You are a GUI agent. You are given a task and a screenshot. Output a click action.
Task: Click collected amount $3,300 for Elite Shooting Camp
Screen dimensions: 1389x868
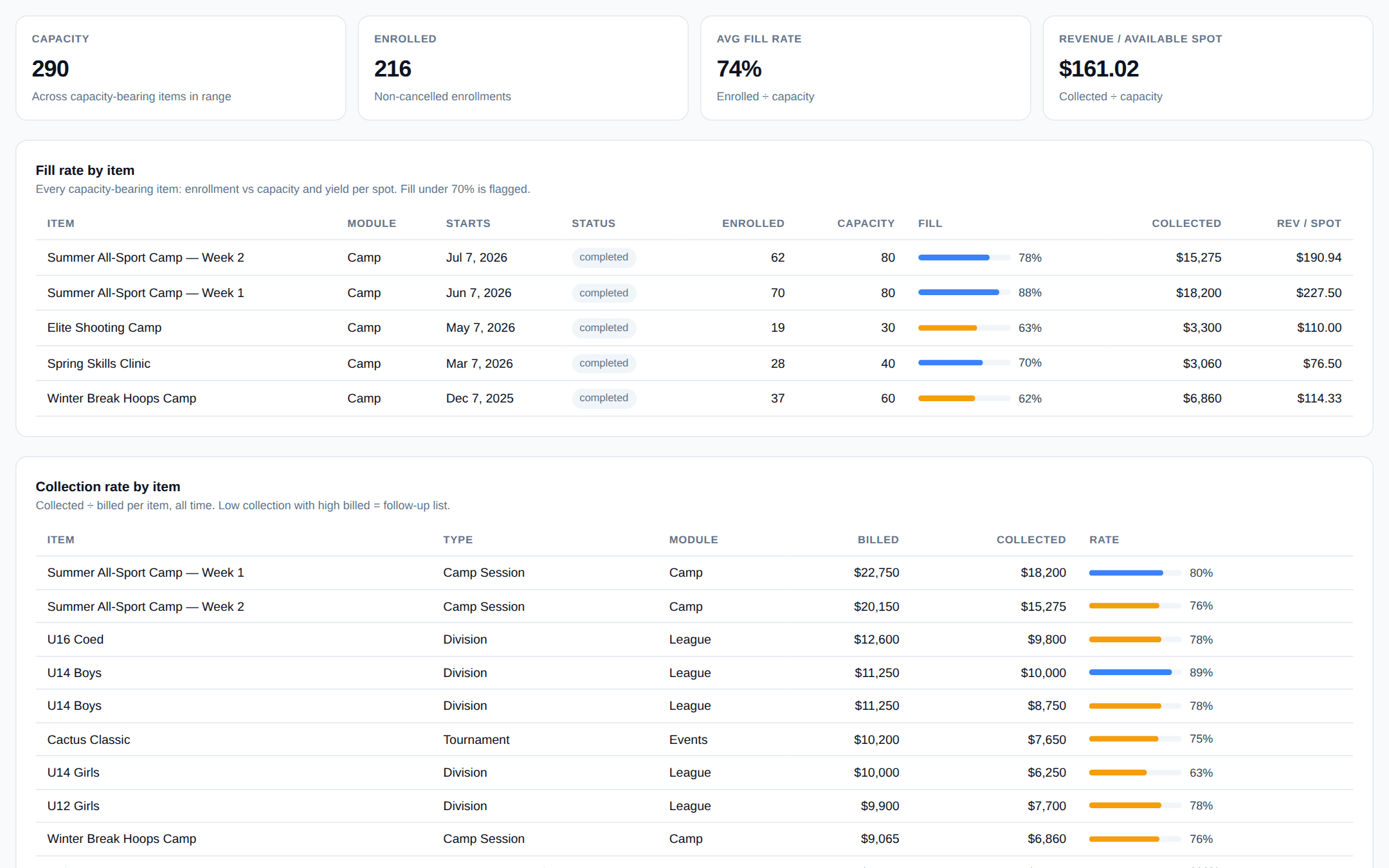(1202, 327)
